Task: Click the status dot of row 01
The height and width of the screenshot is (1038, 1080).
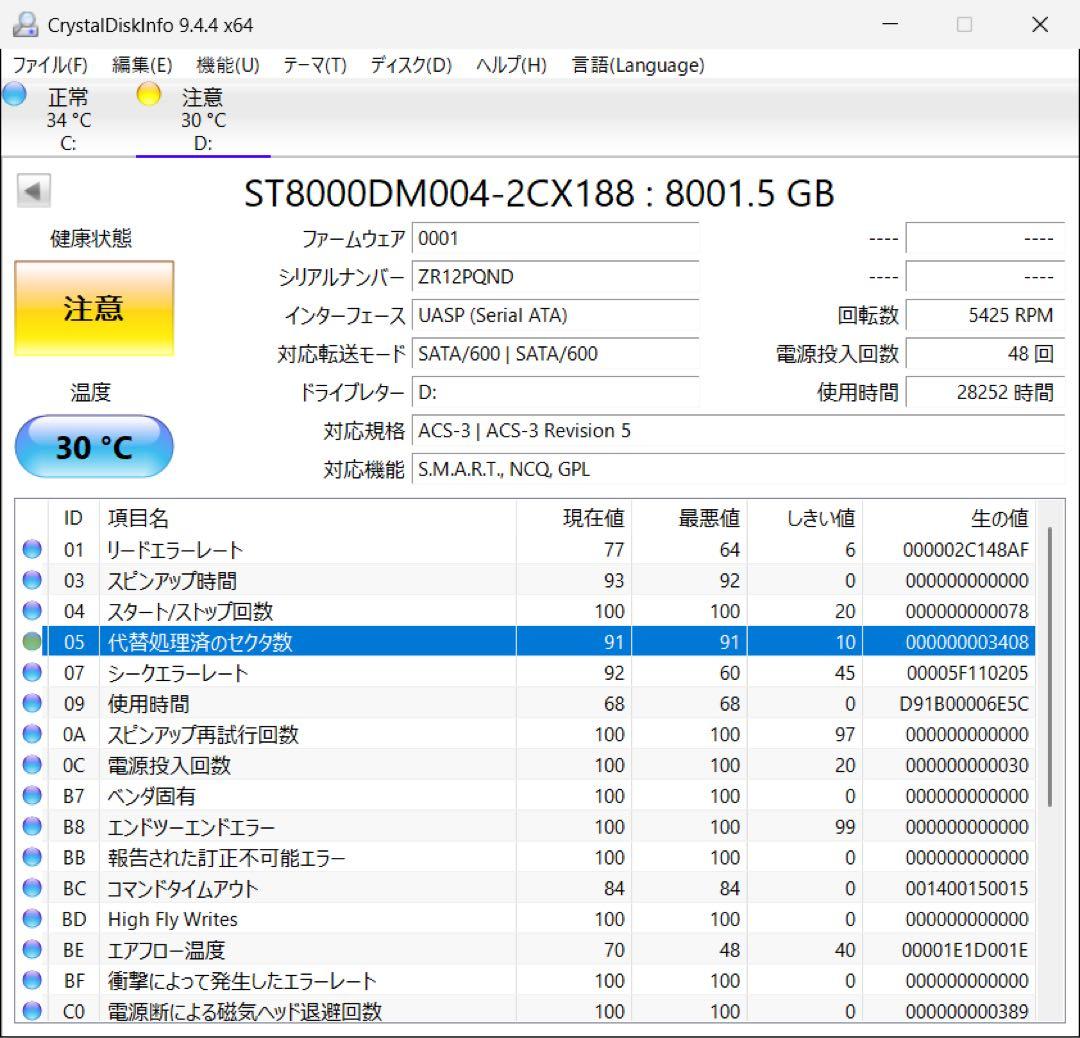Action: (x=32, y=549)
